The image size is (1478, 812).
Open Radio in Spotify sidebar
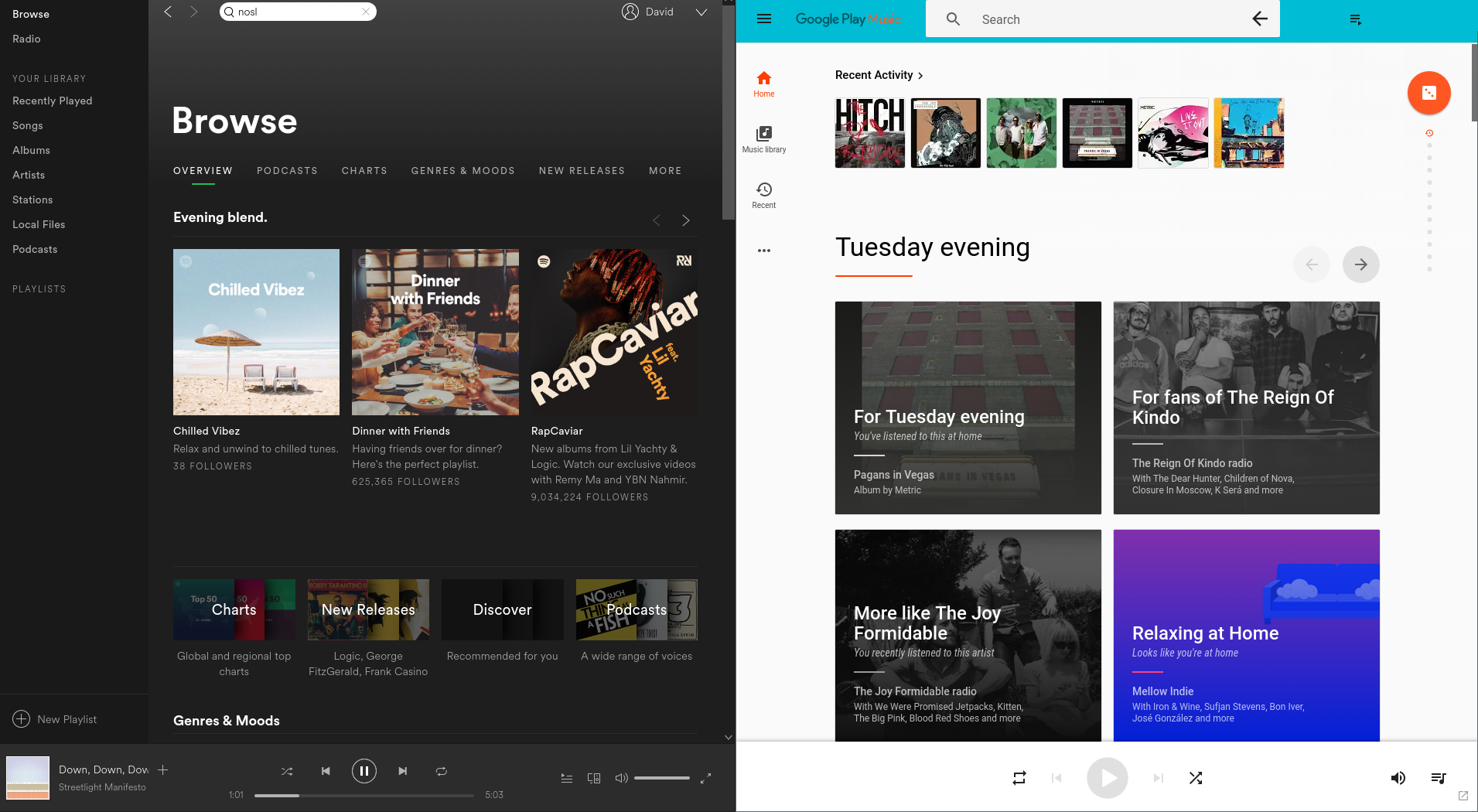(x=26, y=39)
